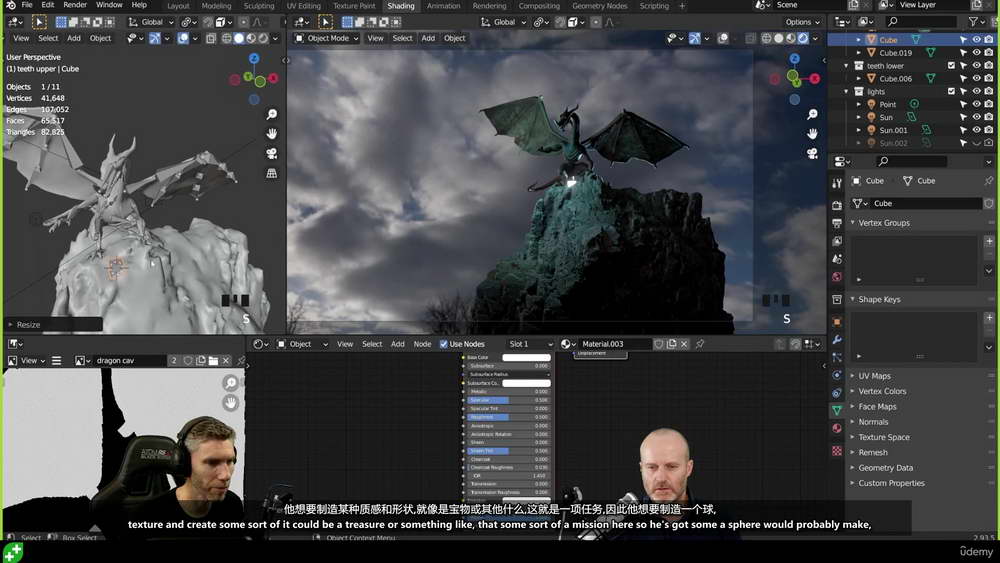The image size is (1000, 563).
Task: Open Slot 1 material slot dropdown
Action: 528,344
